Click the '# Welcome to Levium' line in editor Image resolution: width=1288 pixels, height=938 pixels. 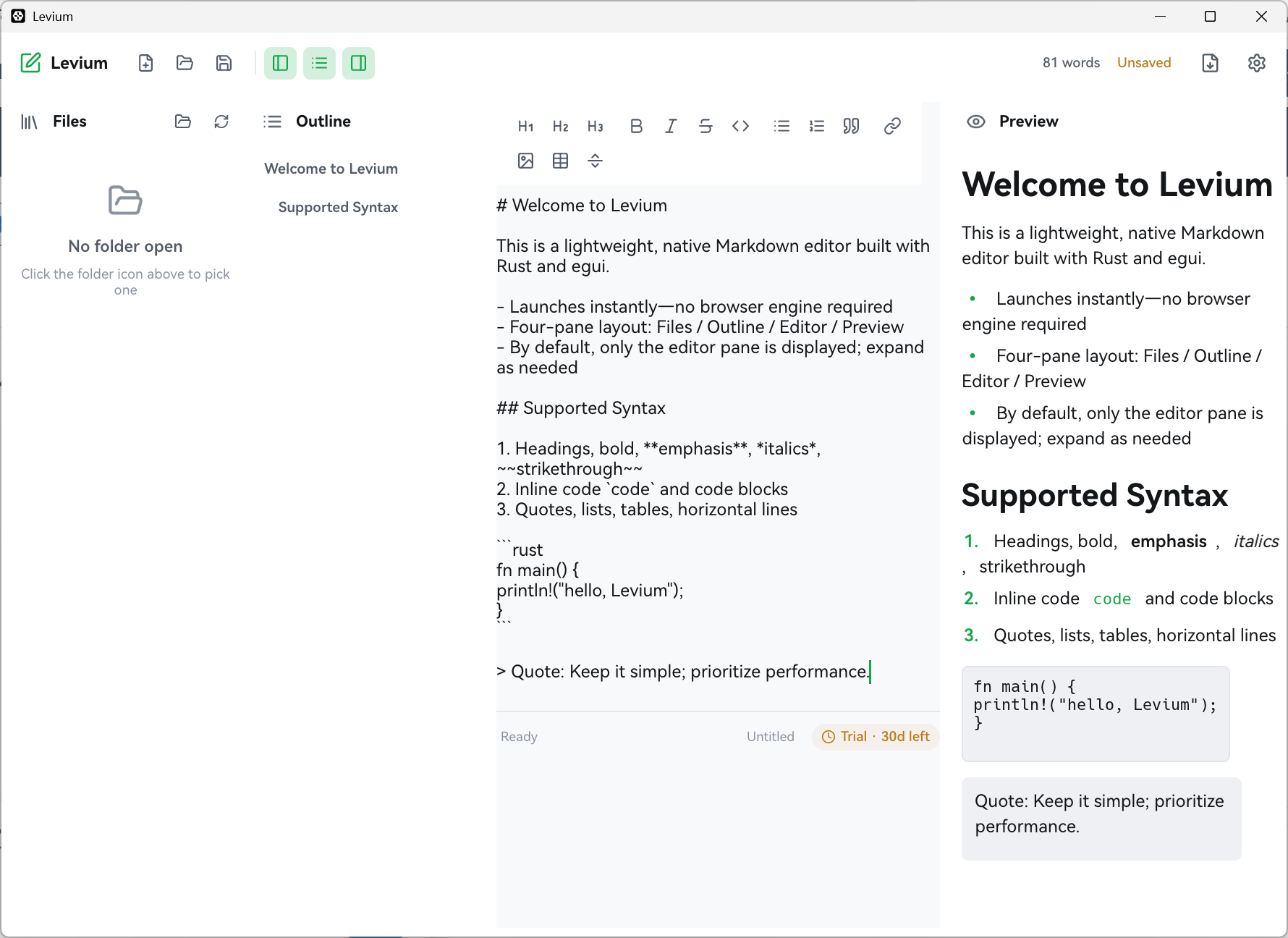pyautogui.click(x=582, y=206)
